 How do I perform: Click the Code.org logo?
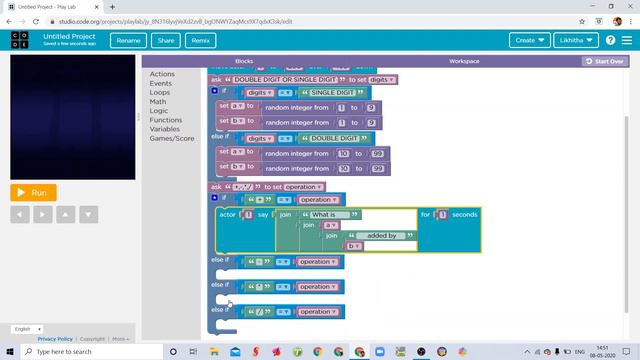(20, 40)
